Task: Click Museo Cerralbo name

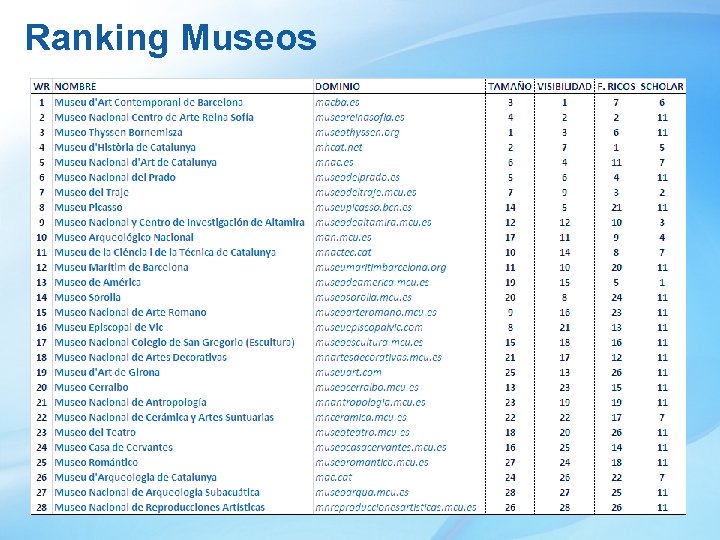Action: [91, 388]
